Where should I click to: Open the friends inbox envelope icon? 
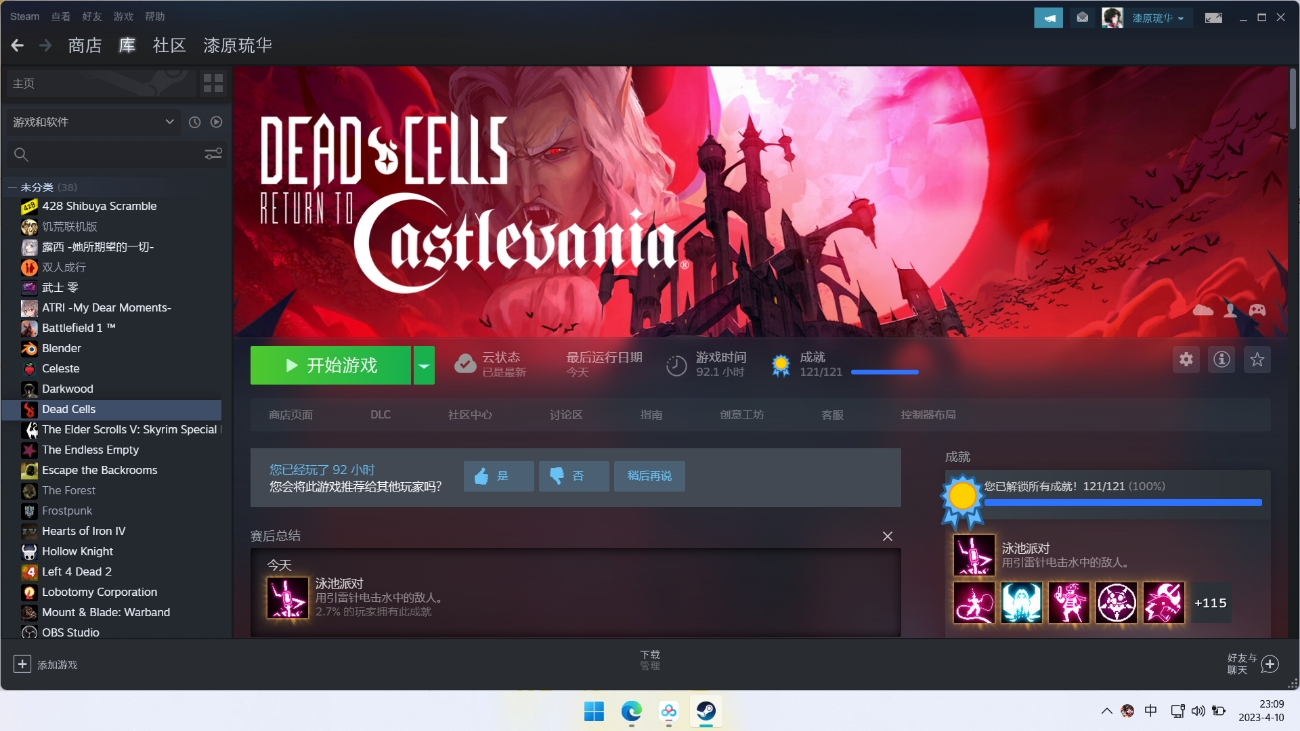(x=1082, y=18)
